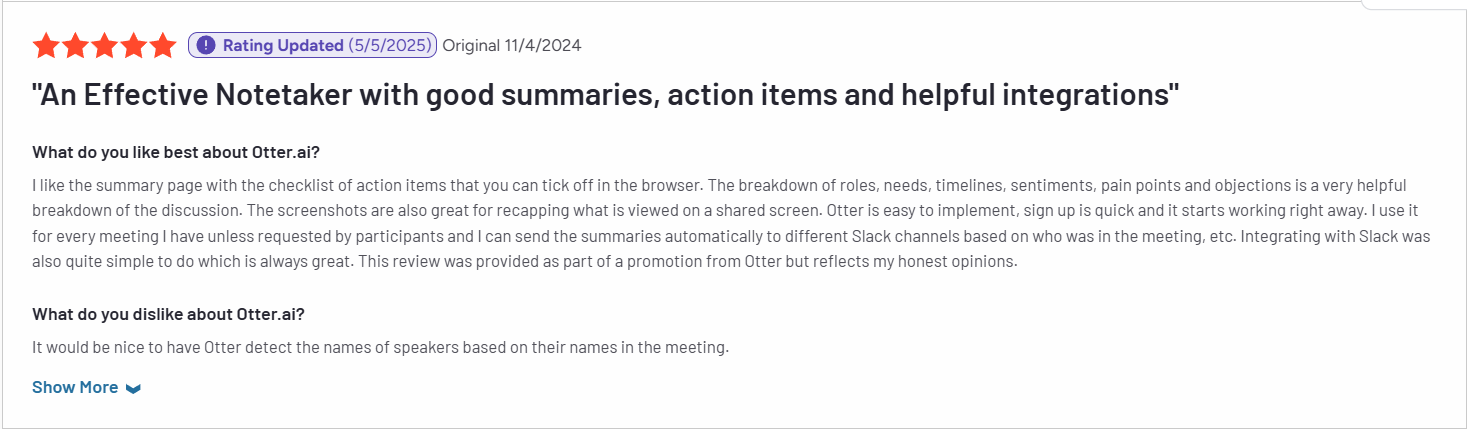
Task: Click "What do you dislike" heading
Action: (168, 314)
